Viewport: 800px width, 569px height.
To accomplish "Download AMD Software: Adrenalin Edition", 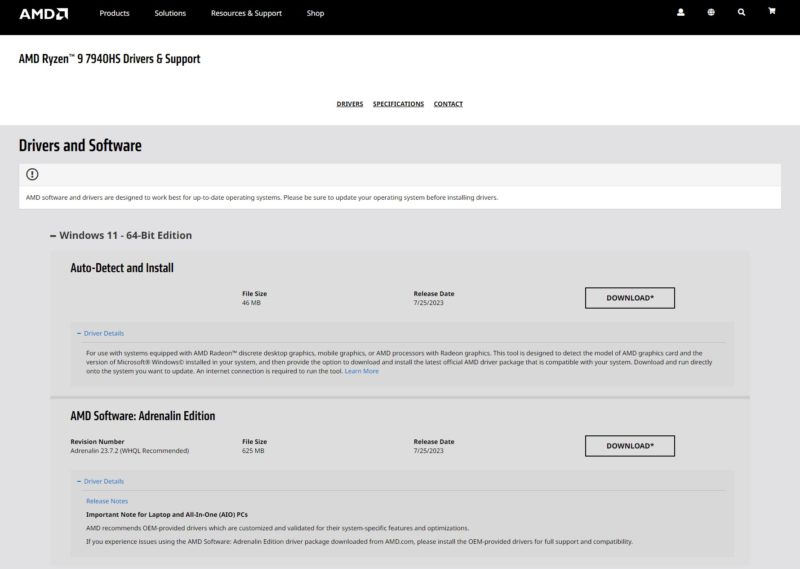I will click(x=629, y=446).
